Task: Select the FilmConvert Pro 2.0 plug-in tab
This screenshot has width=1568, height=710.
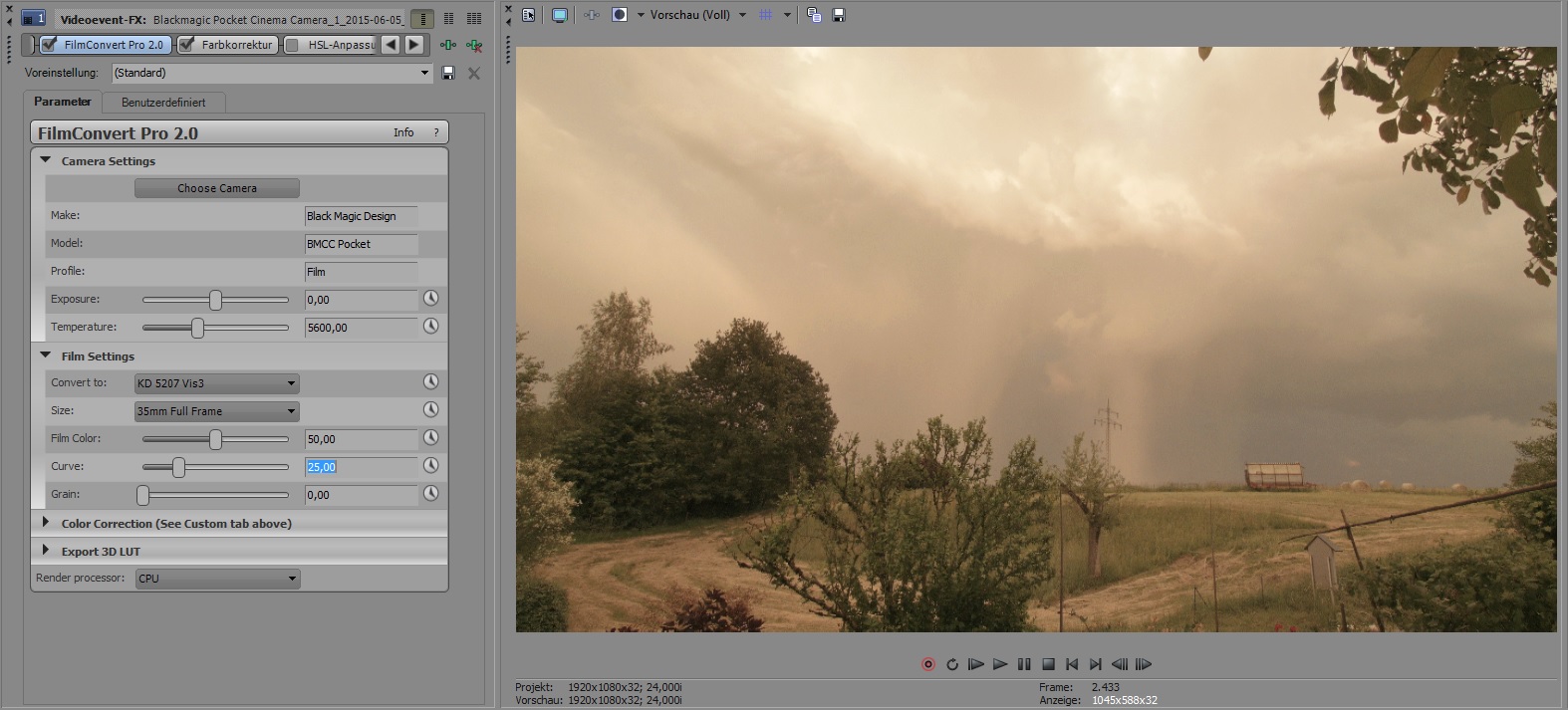Action: pyautogui.click(x=106, y=45)
